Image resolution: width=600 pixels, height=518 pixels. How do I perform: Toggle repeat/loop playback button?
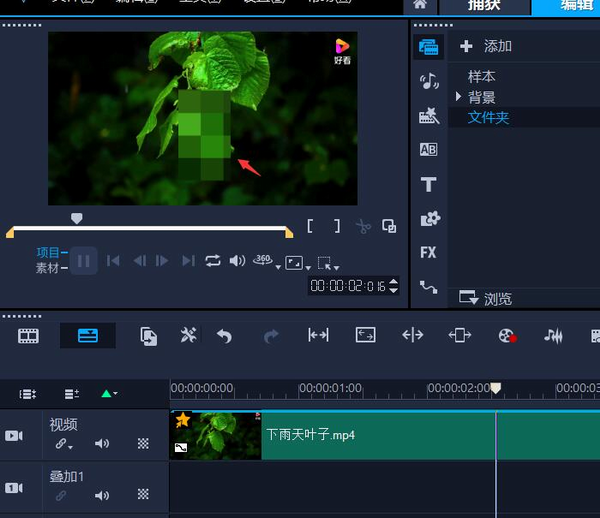[x=213, y=261]
